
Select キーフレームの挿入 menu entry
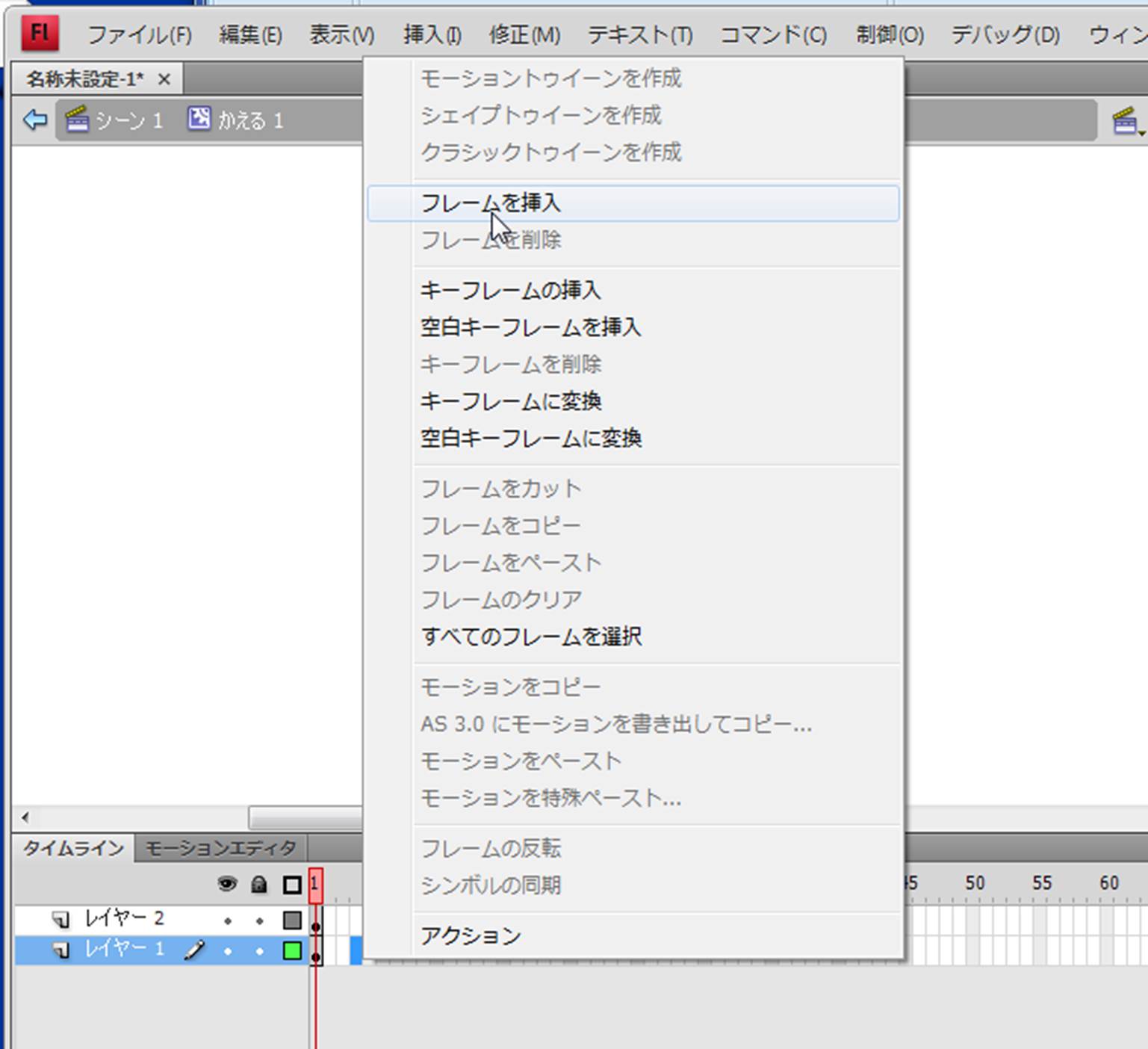510,290
